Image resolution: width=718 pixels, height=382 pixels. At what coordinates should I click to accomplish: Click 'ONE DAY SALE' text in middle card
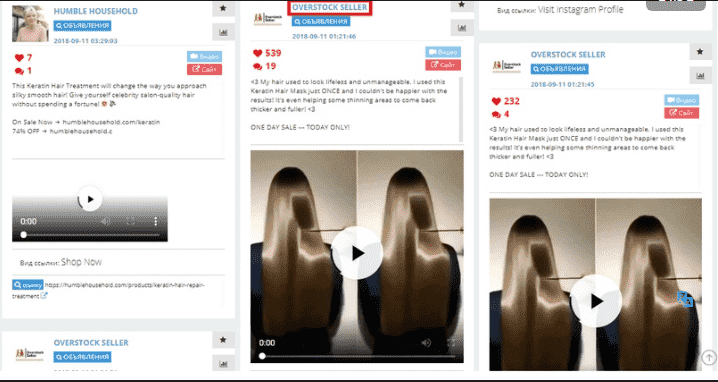pos(299,127)
